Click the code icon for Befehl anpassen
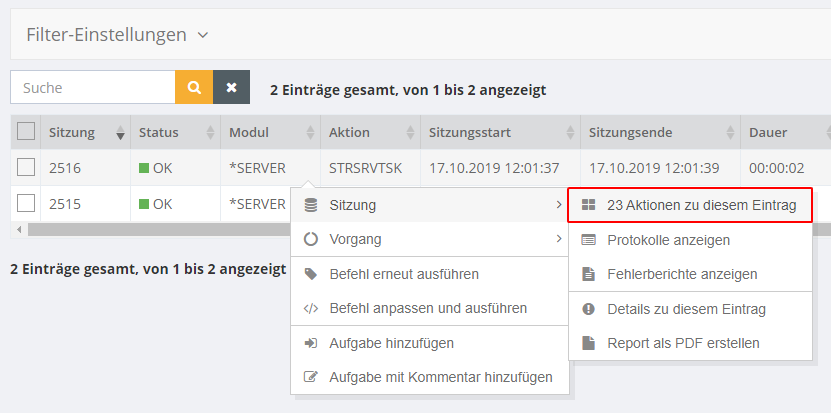 pos(310,309)
